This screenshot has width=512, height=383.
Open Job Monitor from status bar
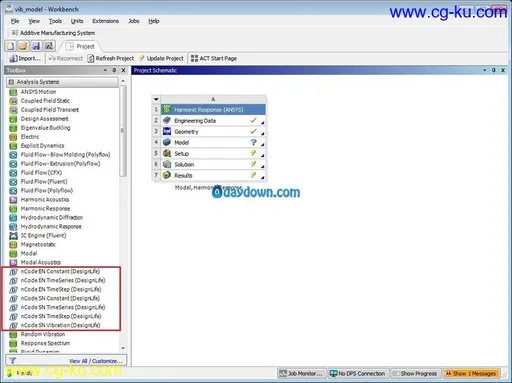coord(301,374)
